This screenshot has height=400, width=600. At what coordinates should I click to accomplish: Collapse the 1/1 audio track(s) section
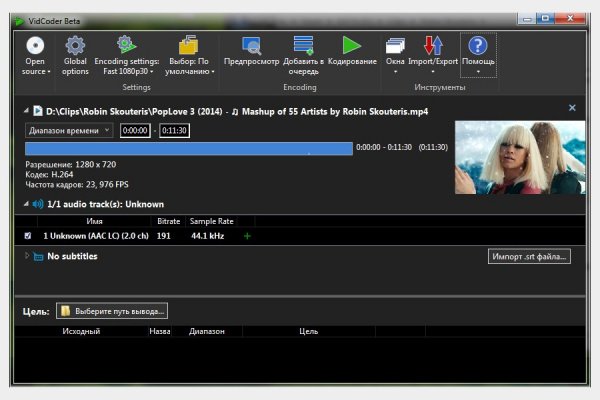click(26, 204)
